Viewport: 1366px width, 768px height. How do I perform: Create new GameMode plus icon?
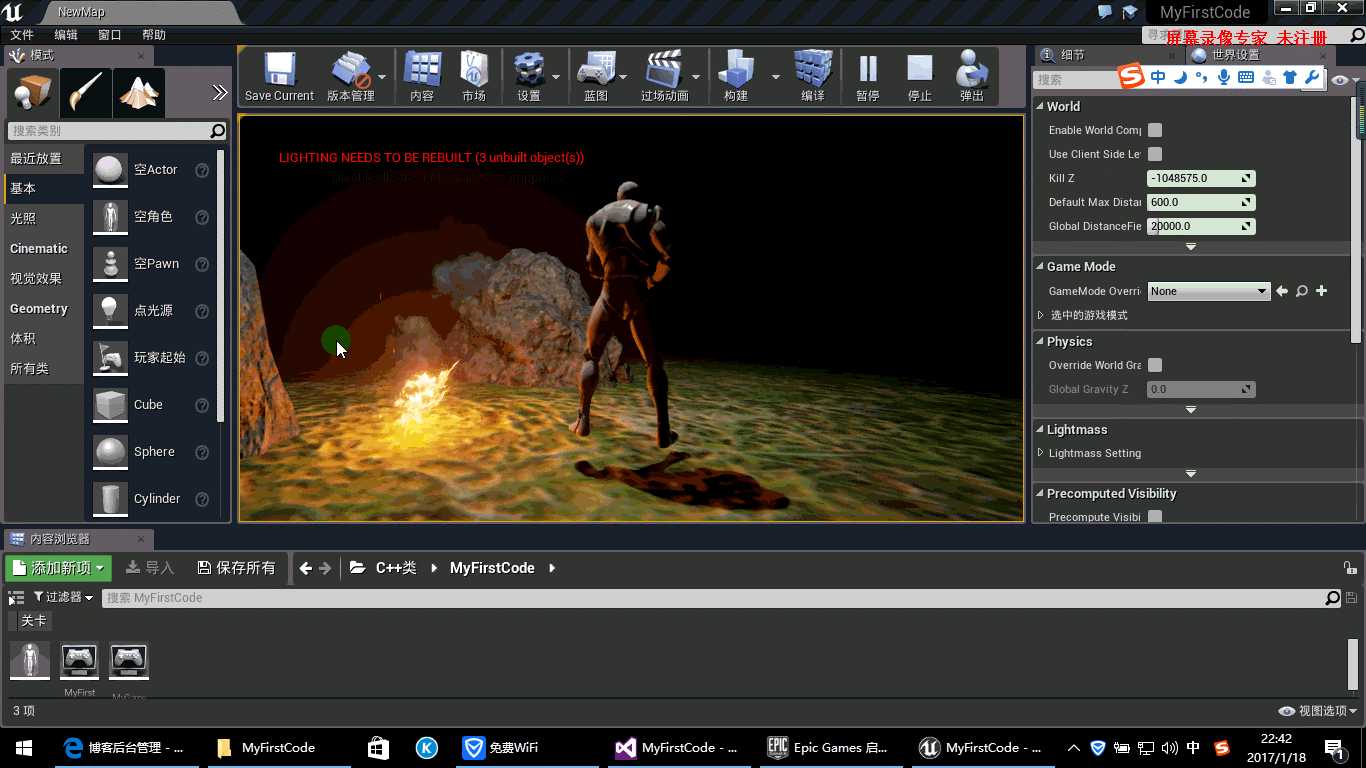[x=1321, y=291]
